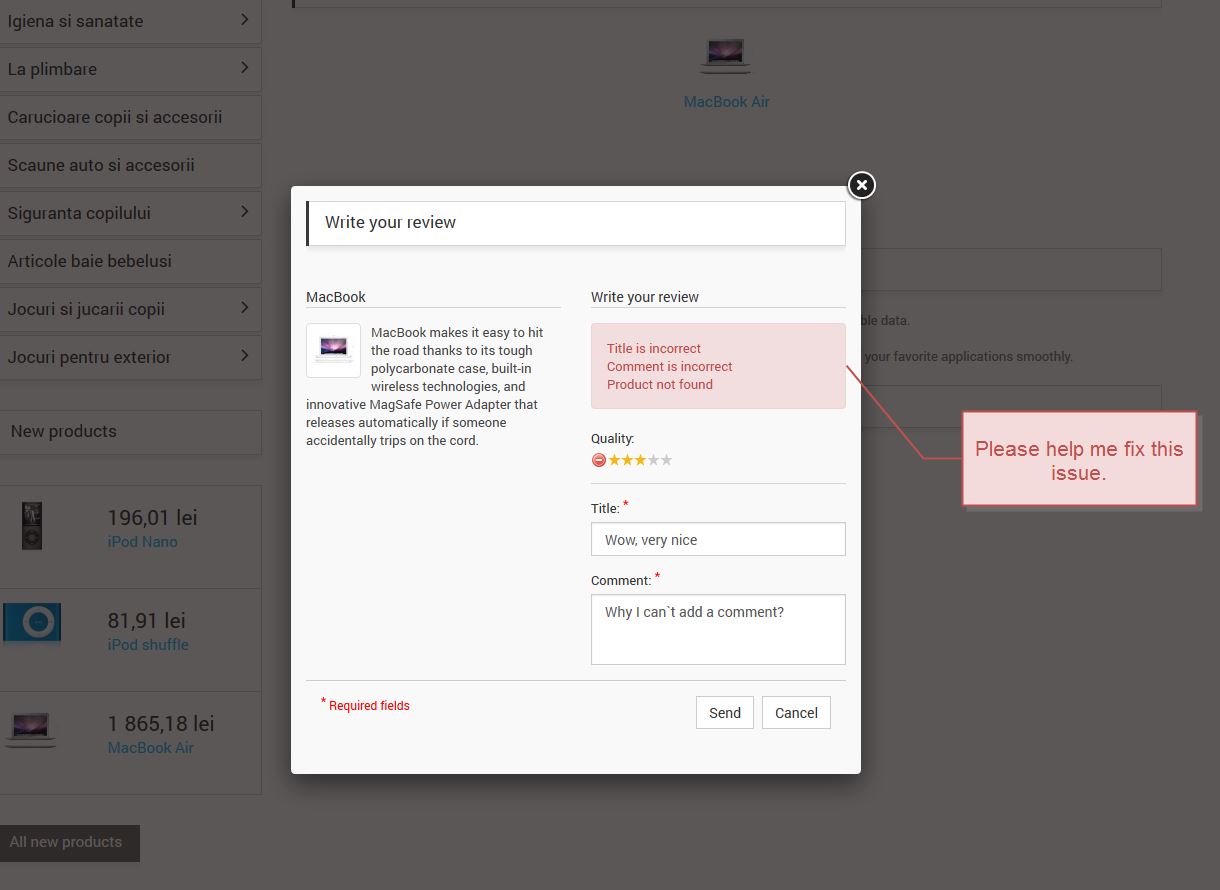Expand the Jocuri pentru exterior arrow
Screen dimensions: 1220x890
[245, 355]
